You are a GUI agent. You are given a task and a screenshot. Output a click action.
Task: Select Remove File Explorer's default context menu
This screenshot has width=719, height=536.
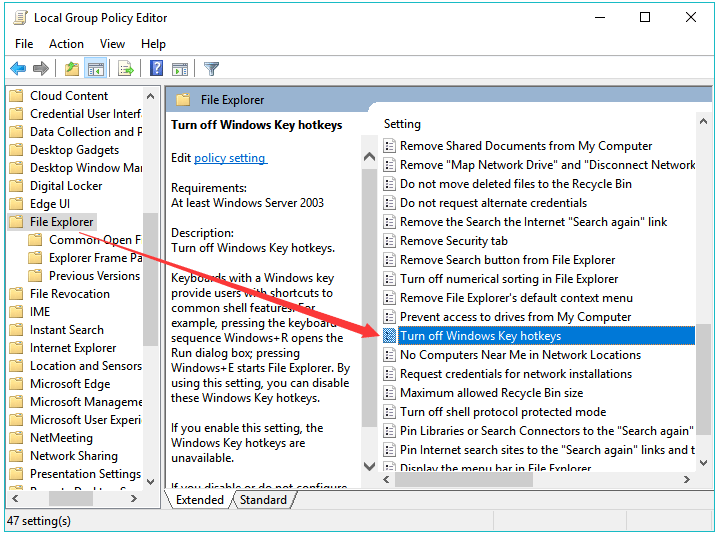pos(516,298)
